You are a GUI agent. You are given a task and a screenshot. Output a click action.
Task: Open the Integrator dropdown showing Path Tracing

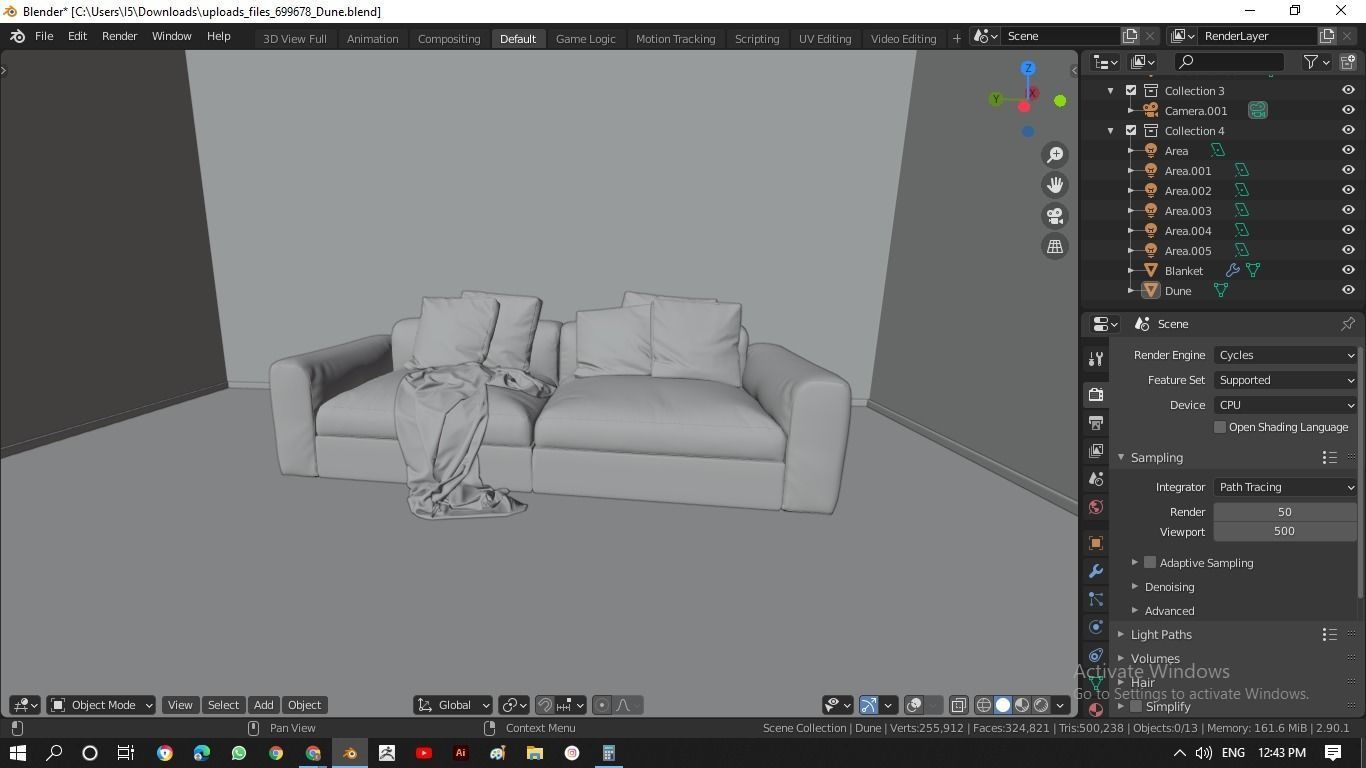pos(1285,487)
